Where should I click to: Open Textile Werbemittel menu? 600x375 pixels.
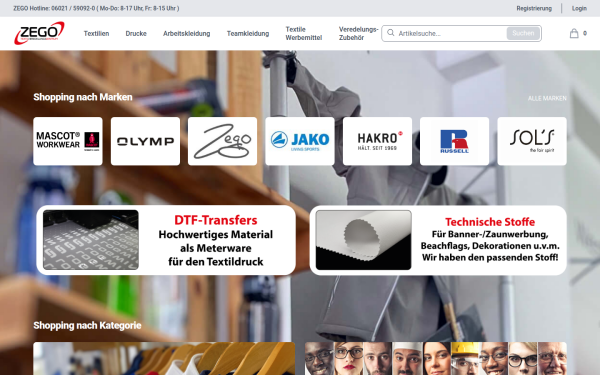(303, 34)
